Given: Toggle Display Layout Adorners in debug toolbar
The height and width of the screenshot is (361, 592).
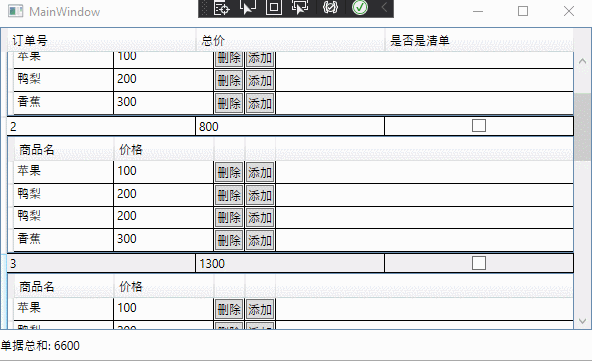Looking at the screenshot, I should pyautogui.click(x=274, y=8).
